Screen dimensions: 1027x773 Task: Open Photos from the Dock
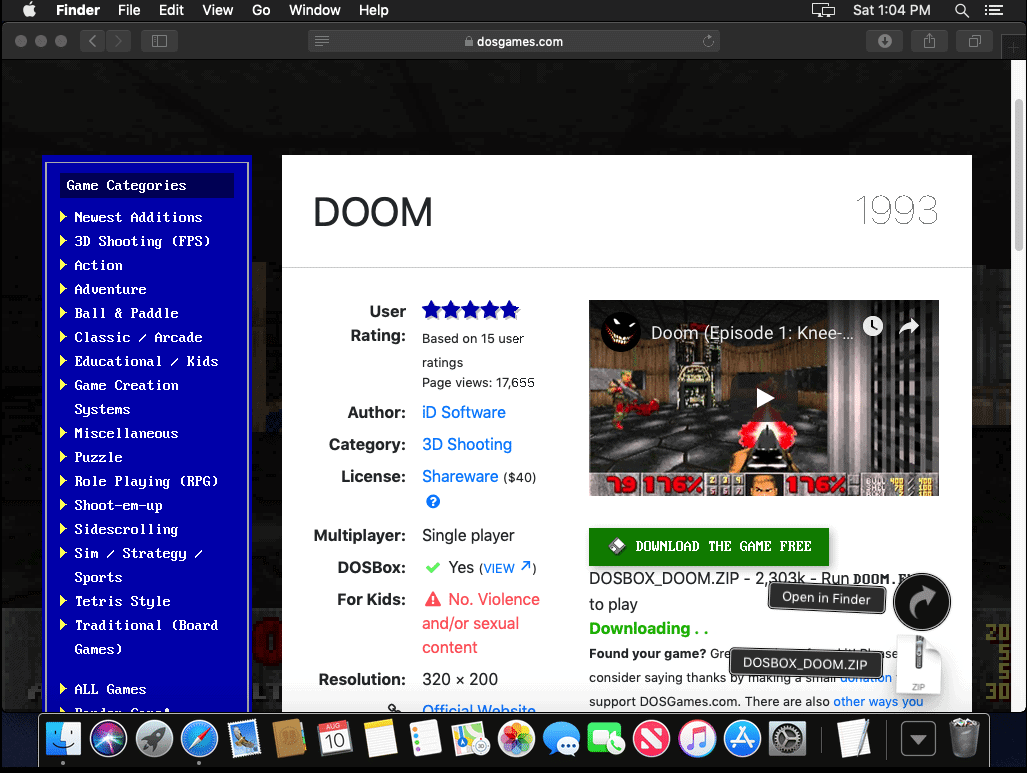point(516,739)
